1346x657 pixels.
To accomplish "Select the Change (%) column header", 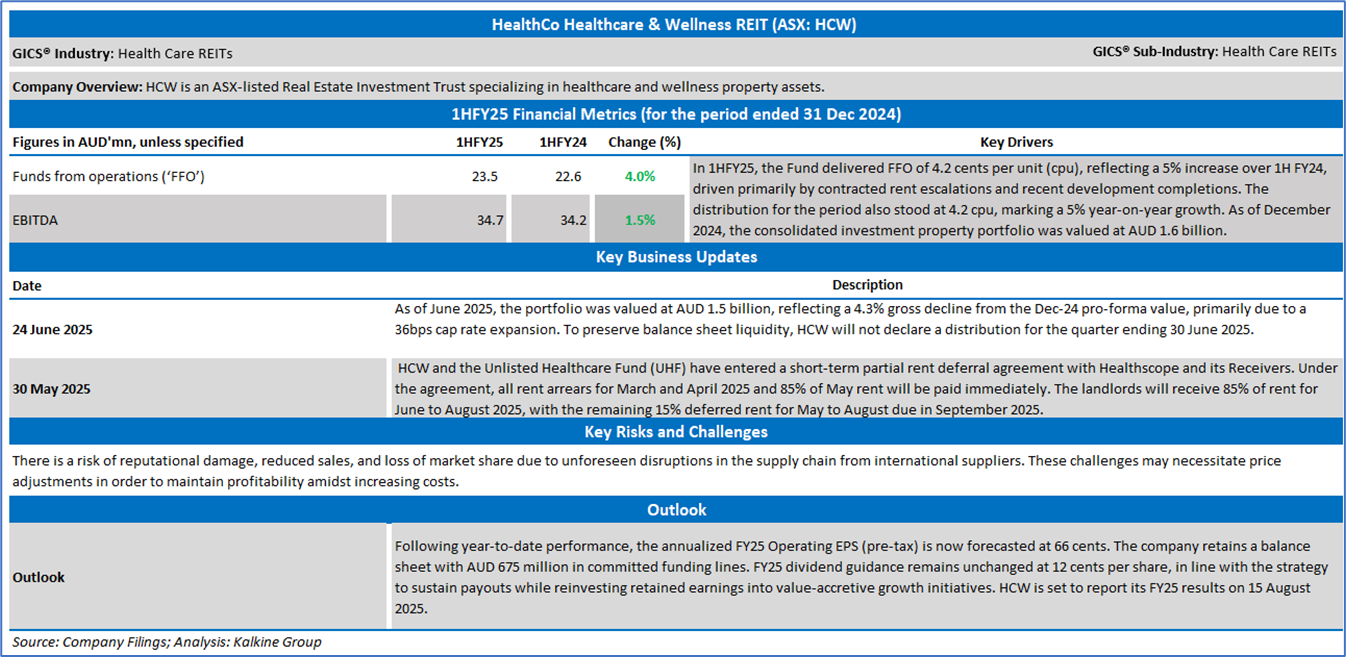I will [644, 142].
